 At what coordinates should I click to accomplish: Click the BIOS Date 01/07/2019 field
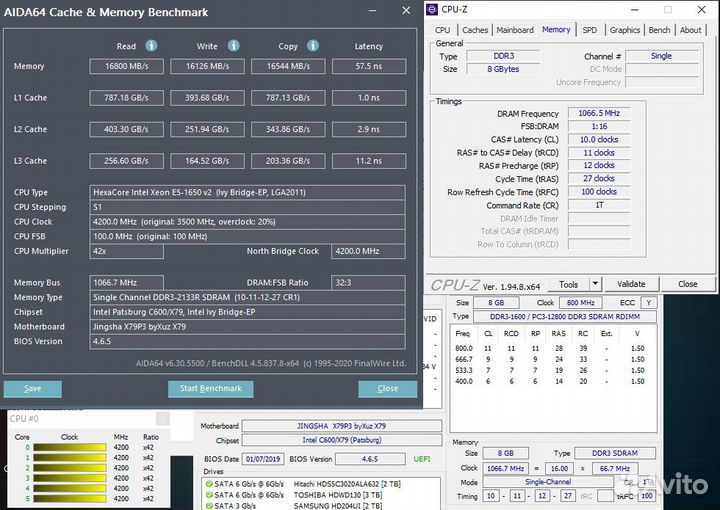tap(263, 459)
